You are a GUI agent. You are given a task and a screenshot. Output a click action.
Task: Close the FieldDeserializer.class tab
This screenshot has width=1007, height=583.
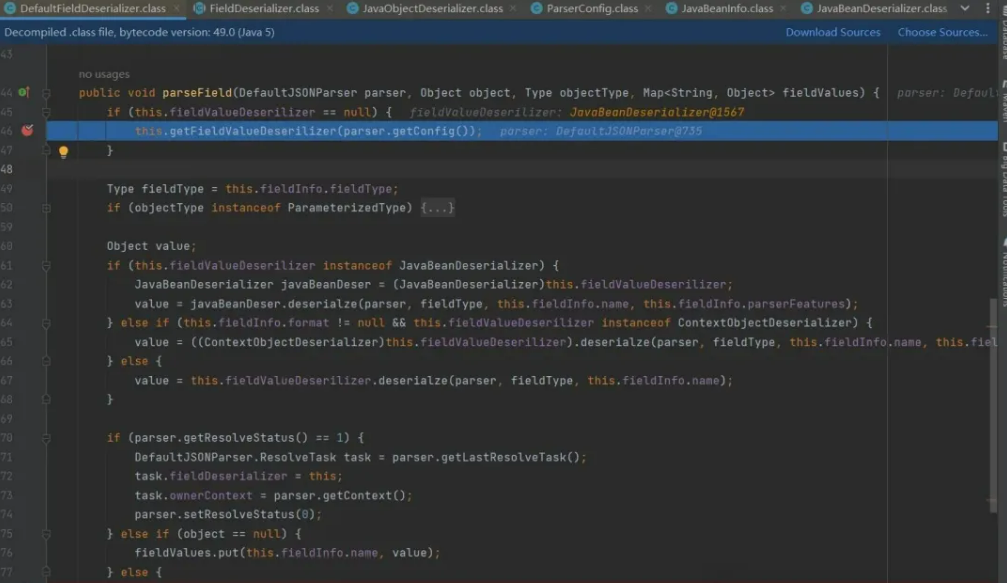329,8
